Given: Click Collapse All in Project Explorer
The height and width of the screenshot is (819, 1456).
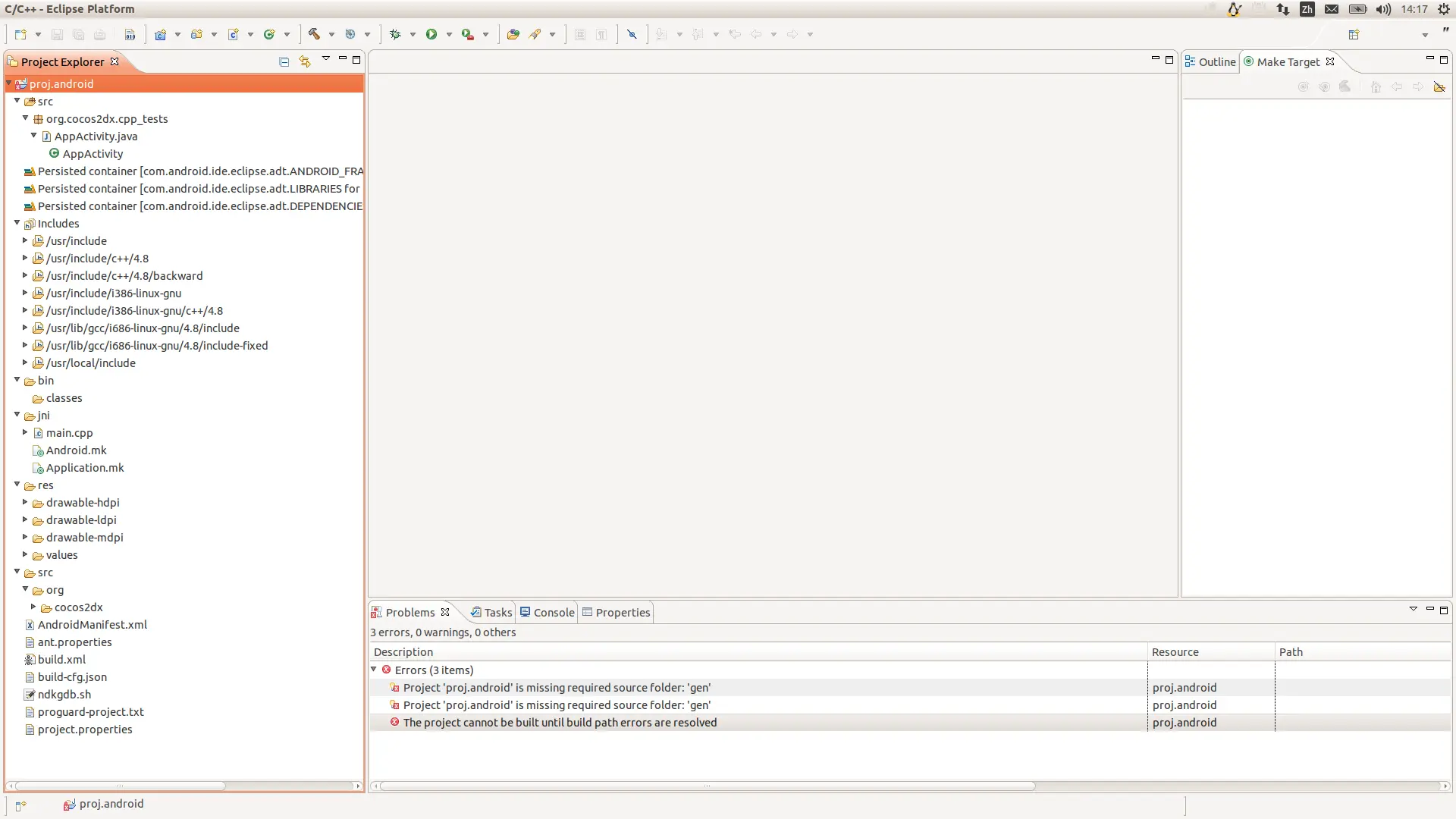Looking at the screenshot, I should (284, 62).
